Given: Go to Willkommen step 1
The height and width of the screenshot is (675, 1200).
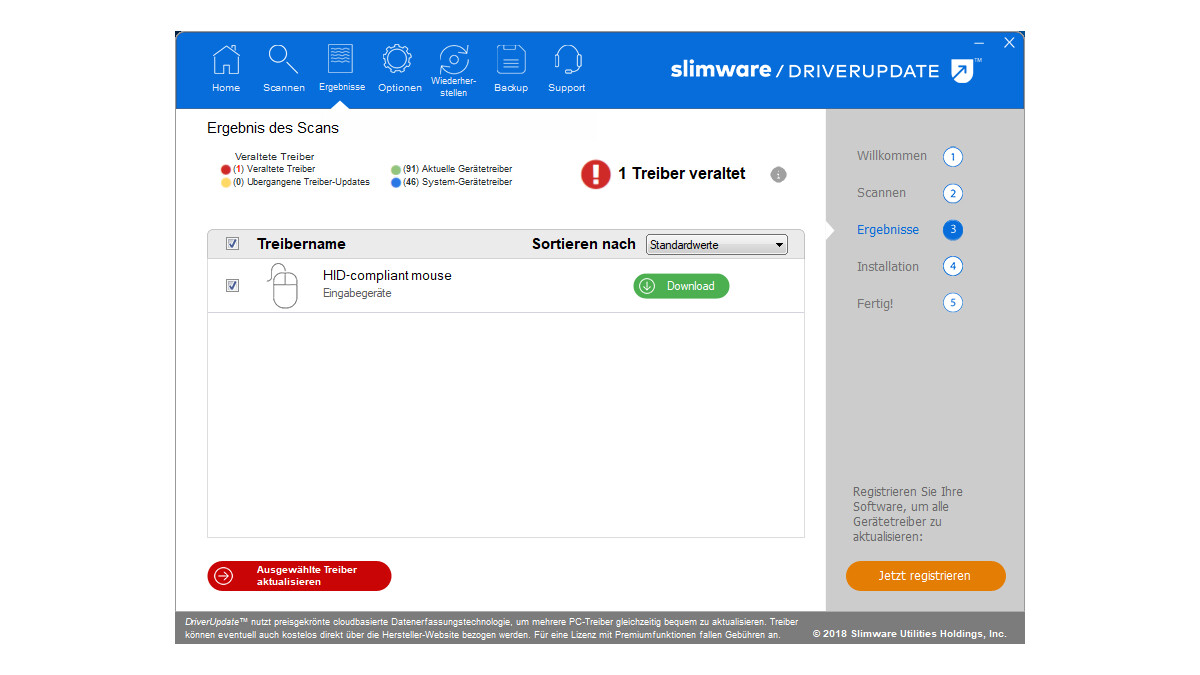Looking at the screenshot, I should point(909,157).
